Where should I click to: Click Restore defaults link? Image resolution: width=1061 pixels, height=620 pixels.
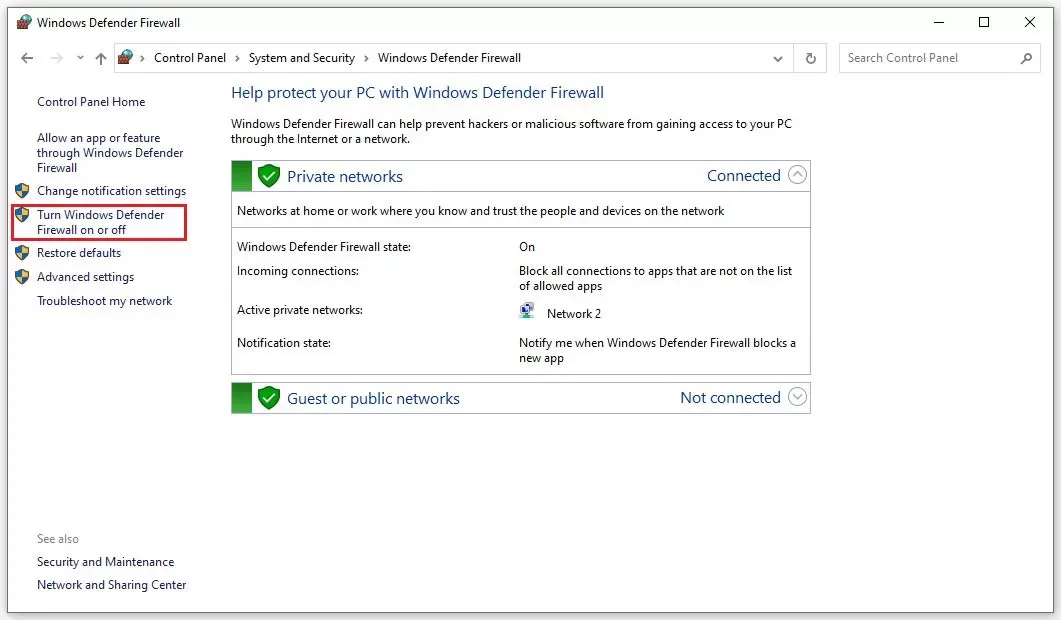click(x=79, y=253)
